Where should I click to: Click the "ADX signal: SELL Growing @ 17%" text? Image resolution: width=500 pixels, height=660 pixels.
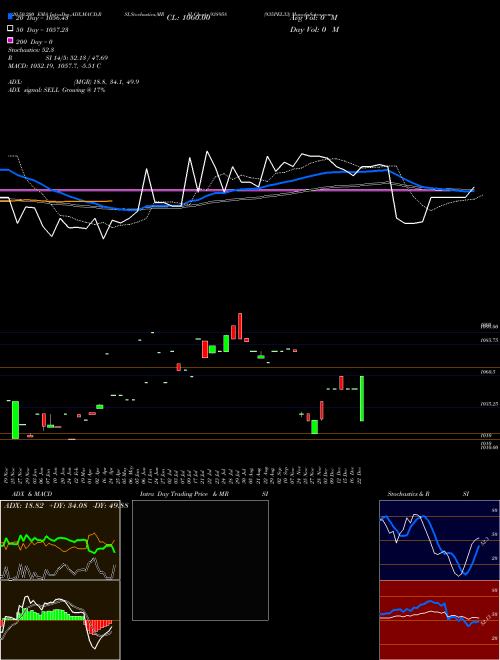click(x=56, y=90)
